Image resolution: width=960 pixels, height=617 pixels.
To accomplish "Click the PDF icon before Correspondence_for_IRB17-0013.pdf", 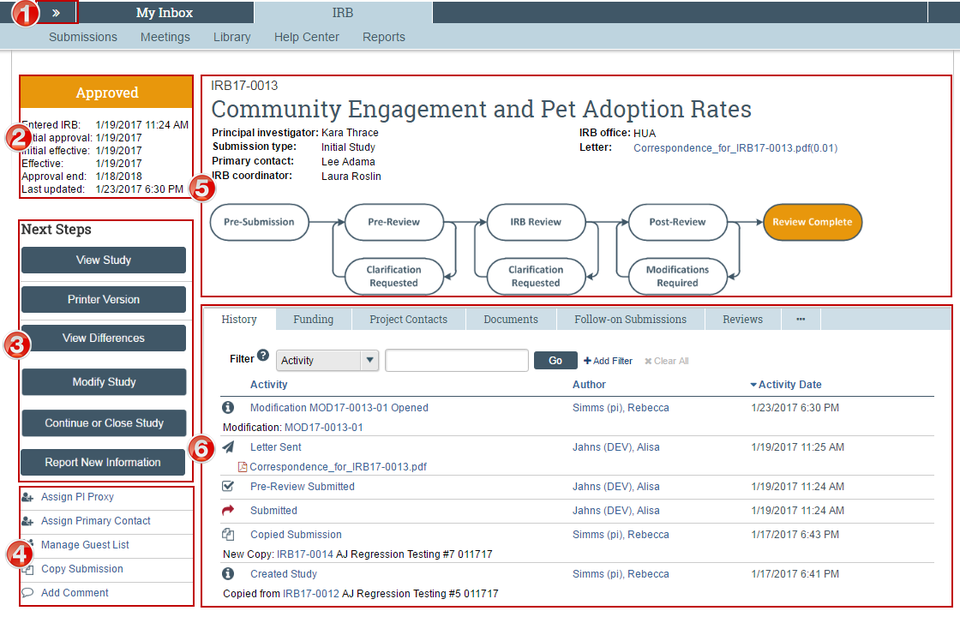I will (x=242, y=467).
